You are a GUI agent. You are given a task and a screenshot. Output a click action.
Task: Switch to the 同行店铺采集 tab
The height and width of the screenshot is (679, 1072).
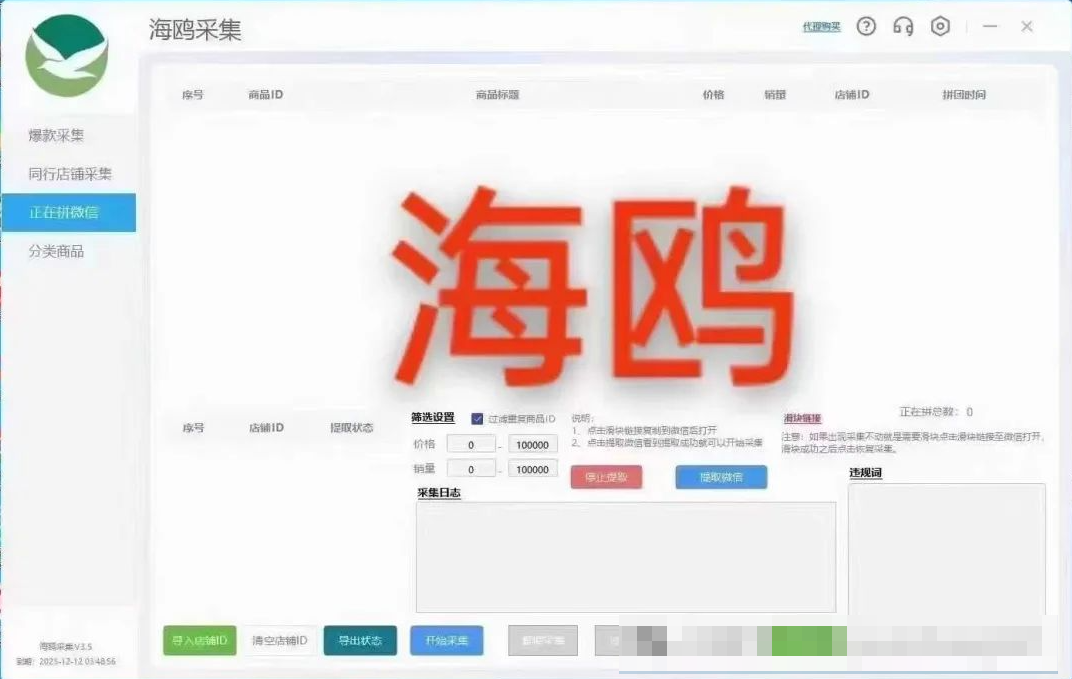tap(70, 174)
